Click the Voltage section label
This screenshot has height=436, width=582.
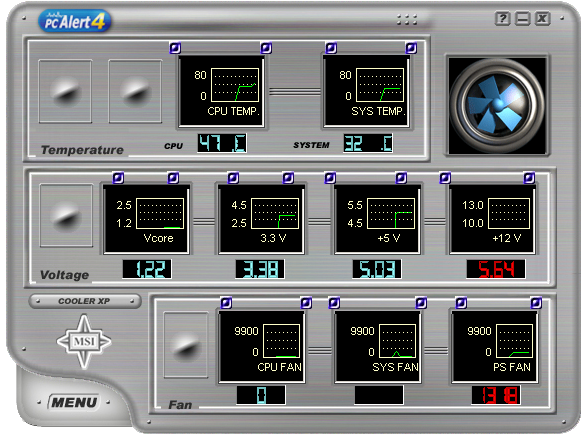pos(65,275)
